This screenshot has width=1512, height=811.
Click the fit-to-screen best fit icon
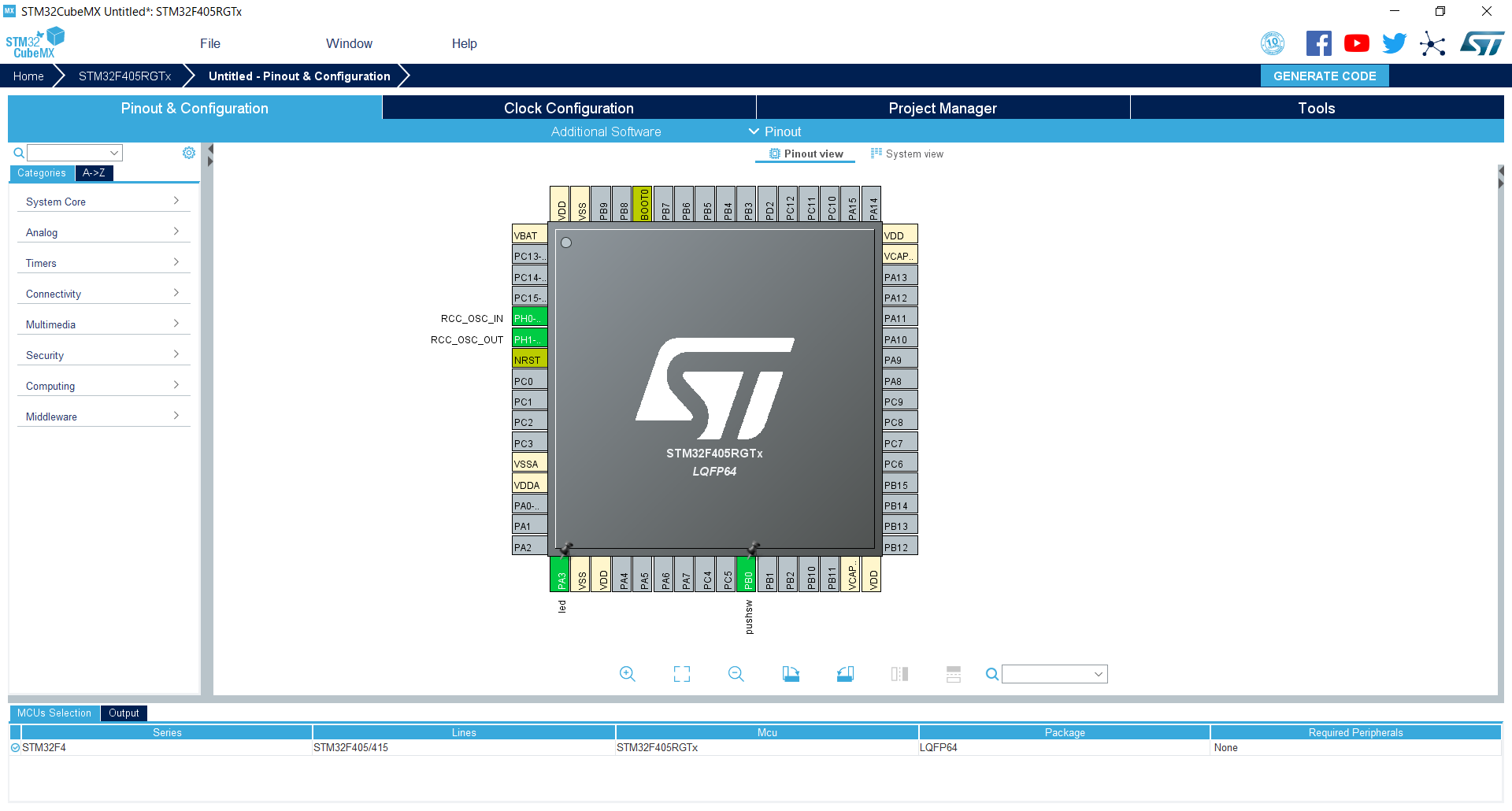tap(682, 674)
